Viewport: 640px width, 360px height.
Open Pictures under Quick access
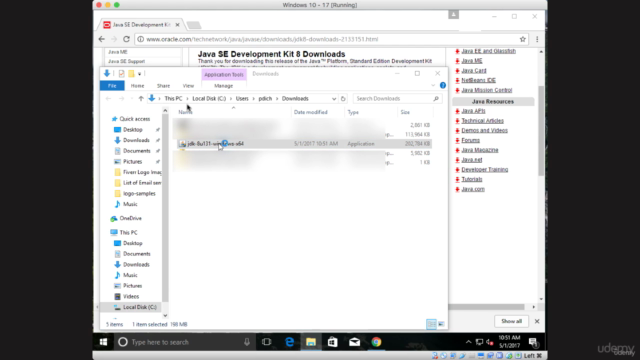click(x=132, y=162)
